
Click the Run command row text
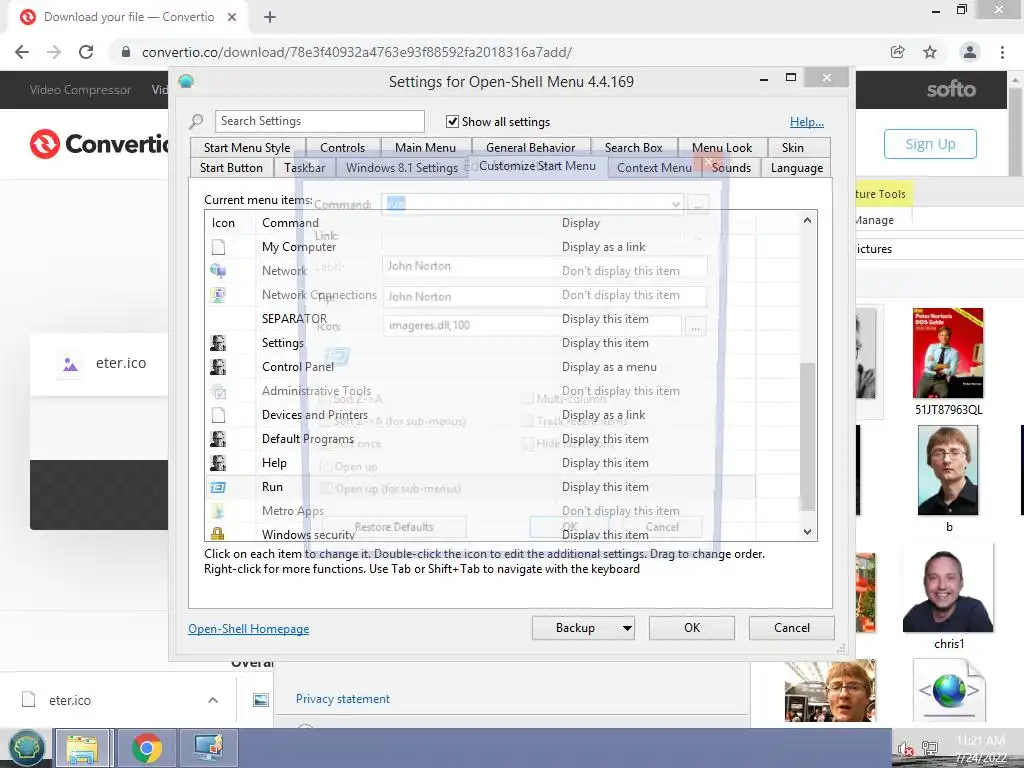coord(272,487)
